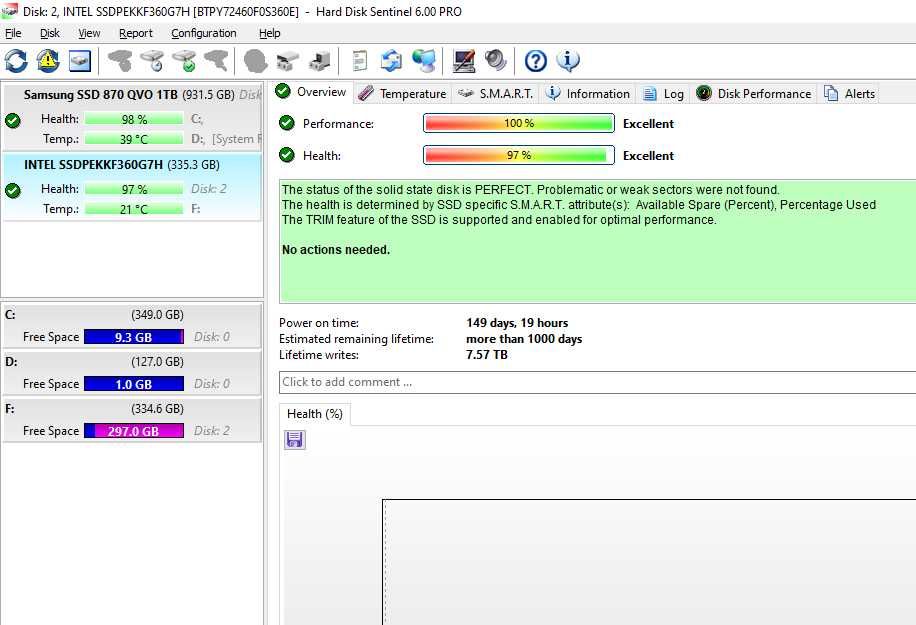This screenshot has height=625, width=916.
Task: Click the disk with clock test icon
Action: pyautogui.click(x=152, y=61)
